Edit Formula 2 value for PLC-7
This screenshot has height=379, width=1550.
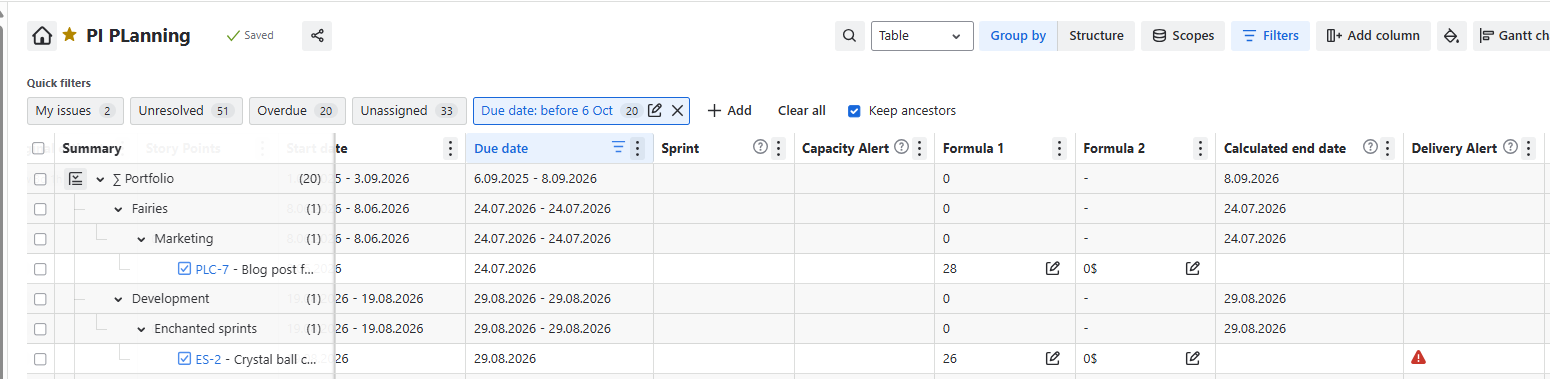(1193, 268)
